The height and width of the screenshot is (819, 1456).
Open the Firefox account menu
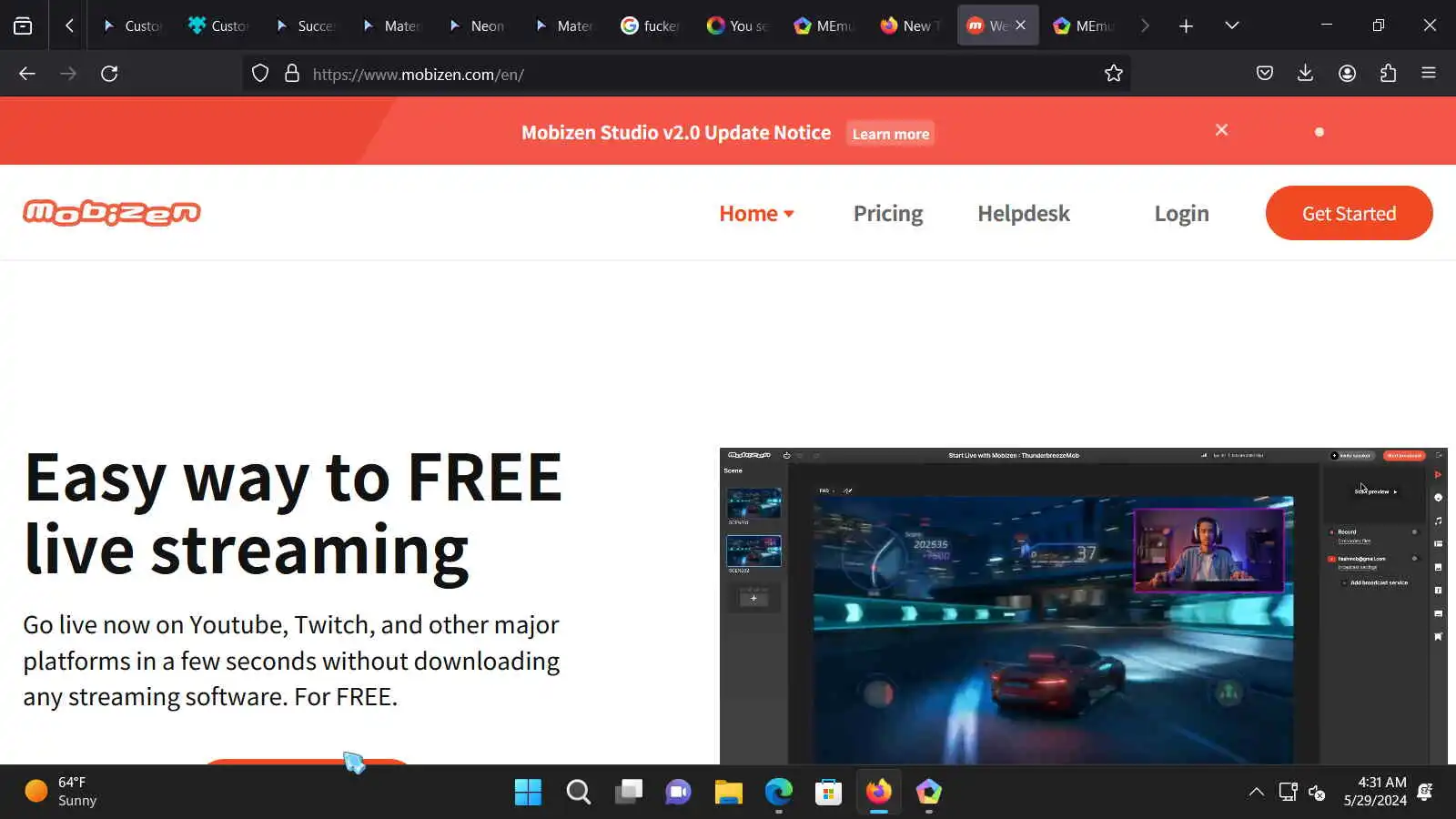click(x=1348, y=74)
